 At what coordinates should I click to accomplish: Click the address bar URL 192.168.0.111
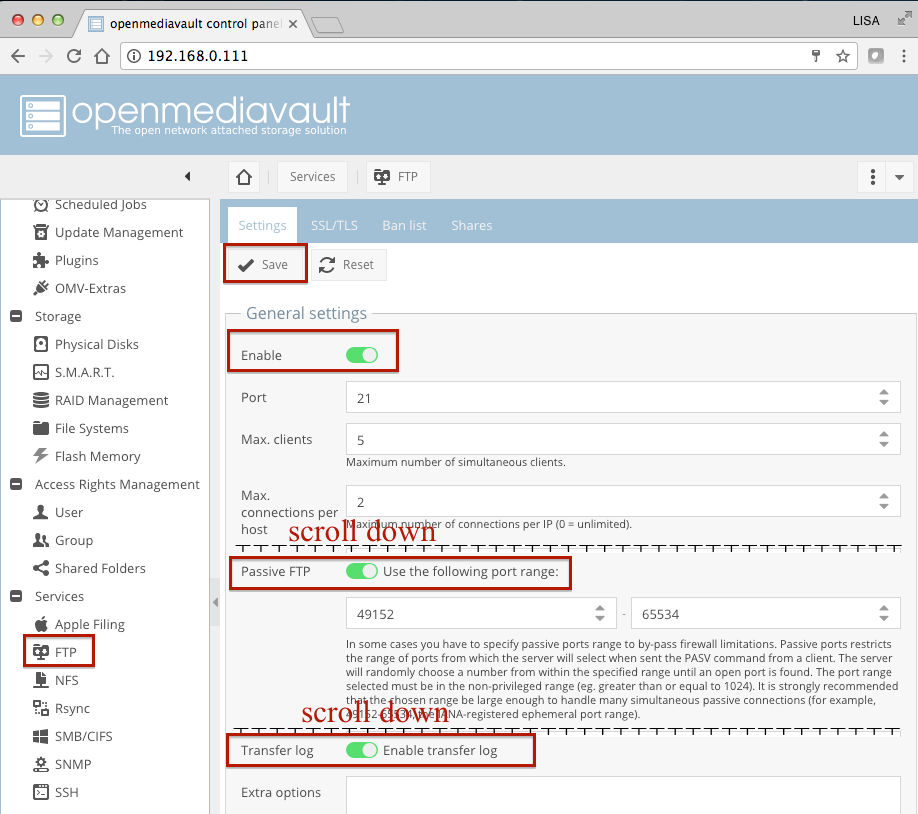pyautogui.click(x=198, y=56)
